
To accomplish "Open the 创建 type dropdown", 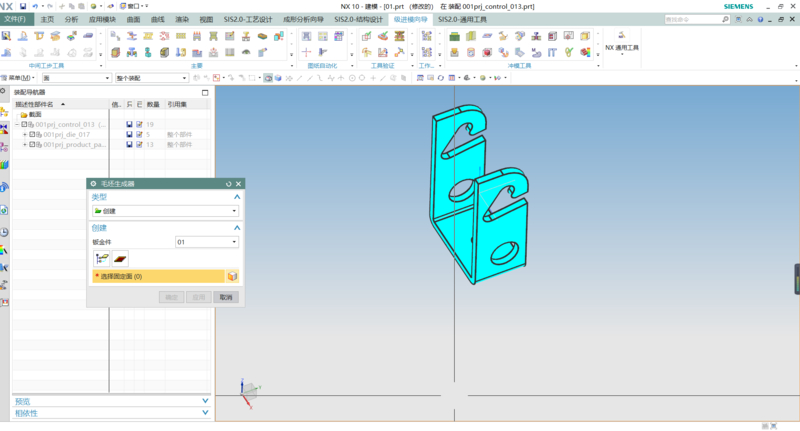I will coord(165,211).
